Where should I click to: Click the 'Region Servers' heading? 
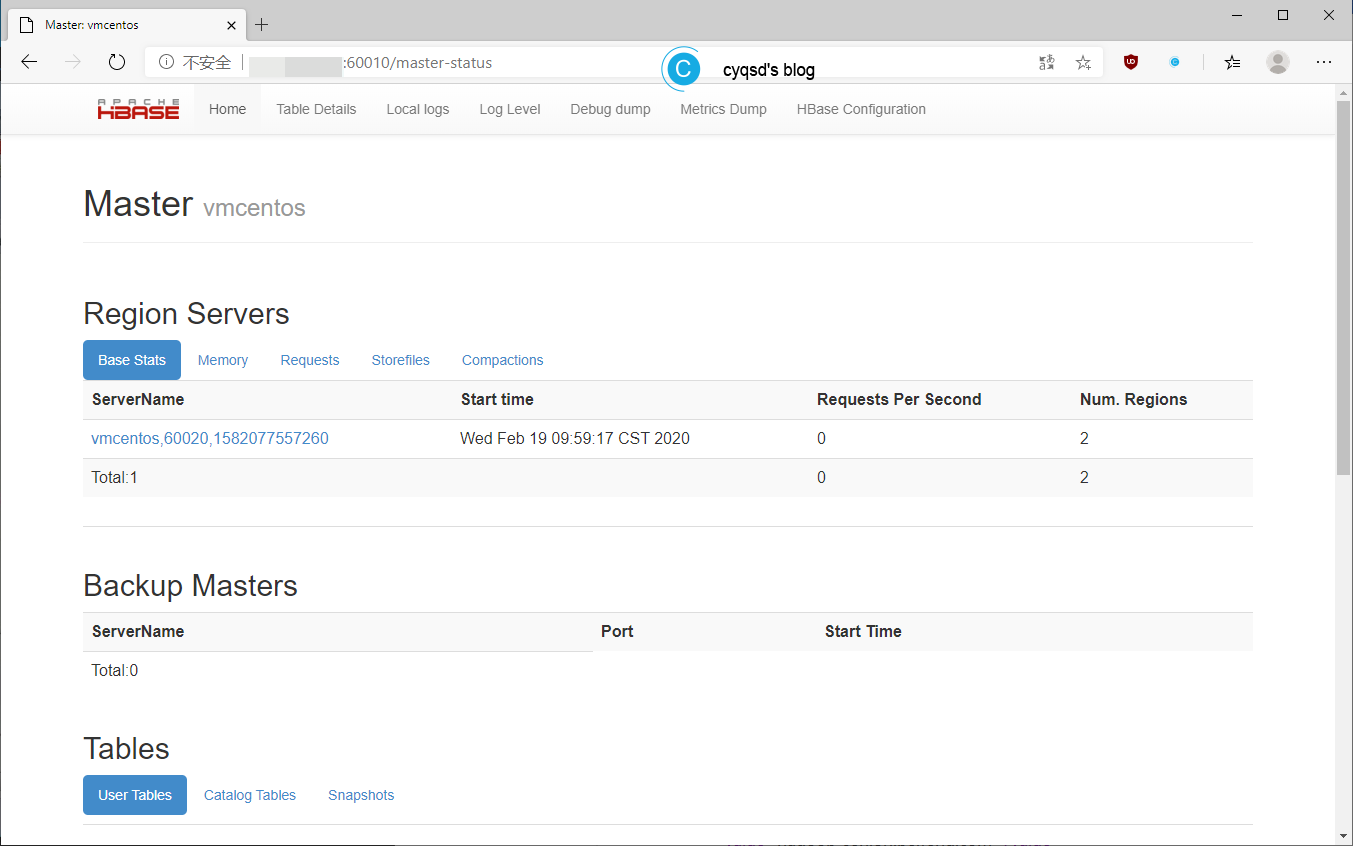click(x=186, y=313)
